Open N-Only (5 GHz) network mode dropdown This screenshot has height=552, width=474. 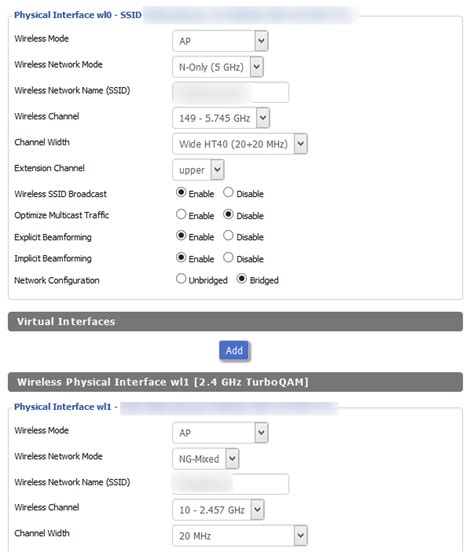click(218, 67)
